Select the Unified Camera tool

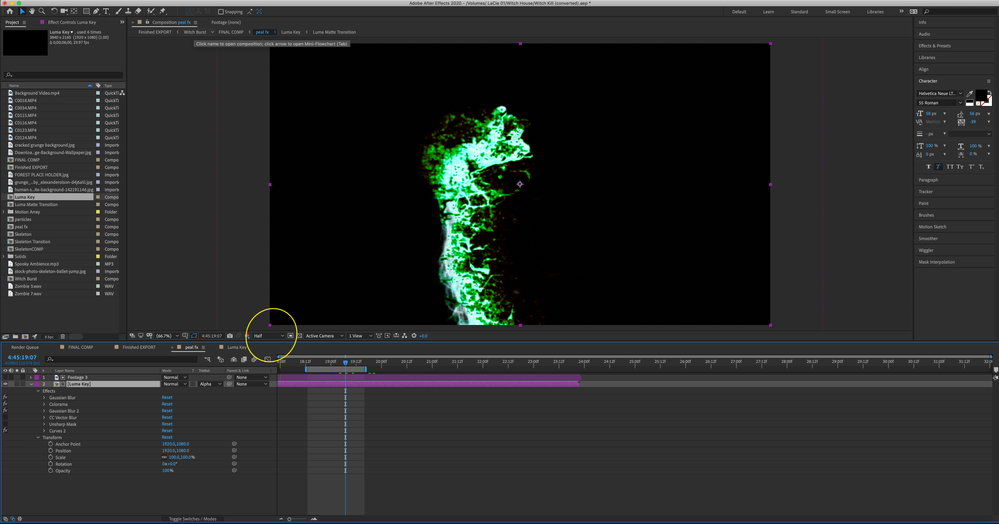tap(64, 11)
